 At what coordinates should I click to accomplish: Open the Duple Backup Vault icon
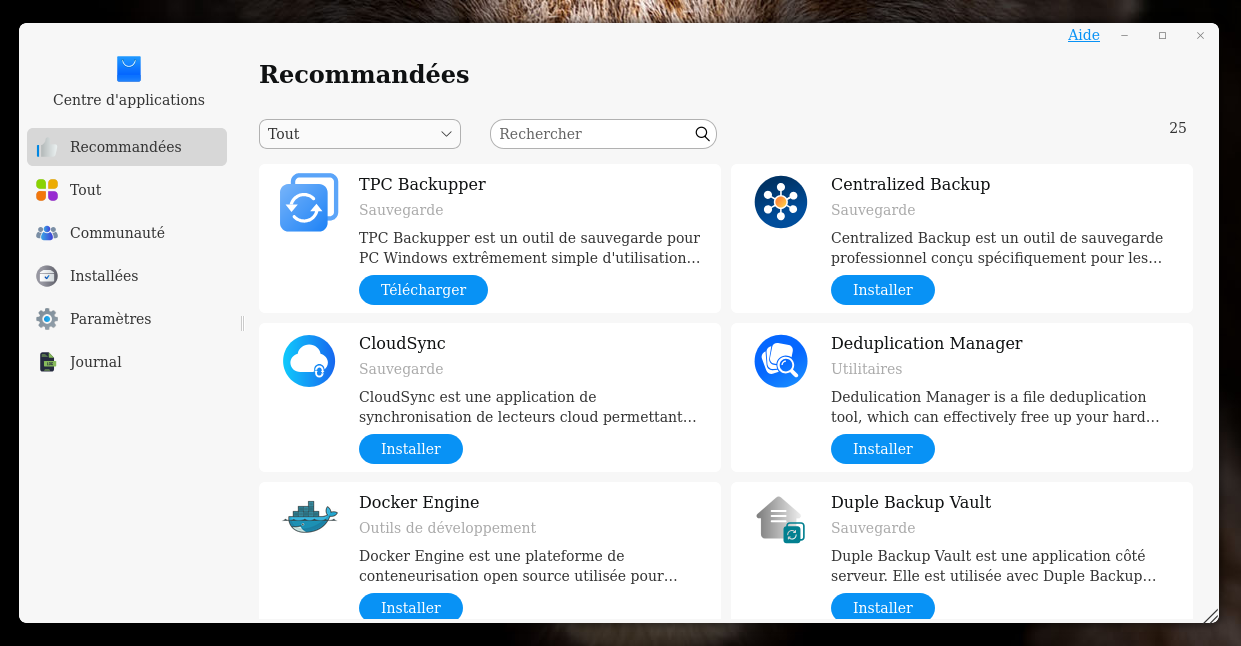pyautogui.click(x=780, y=520)
